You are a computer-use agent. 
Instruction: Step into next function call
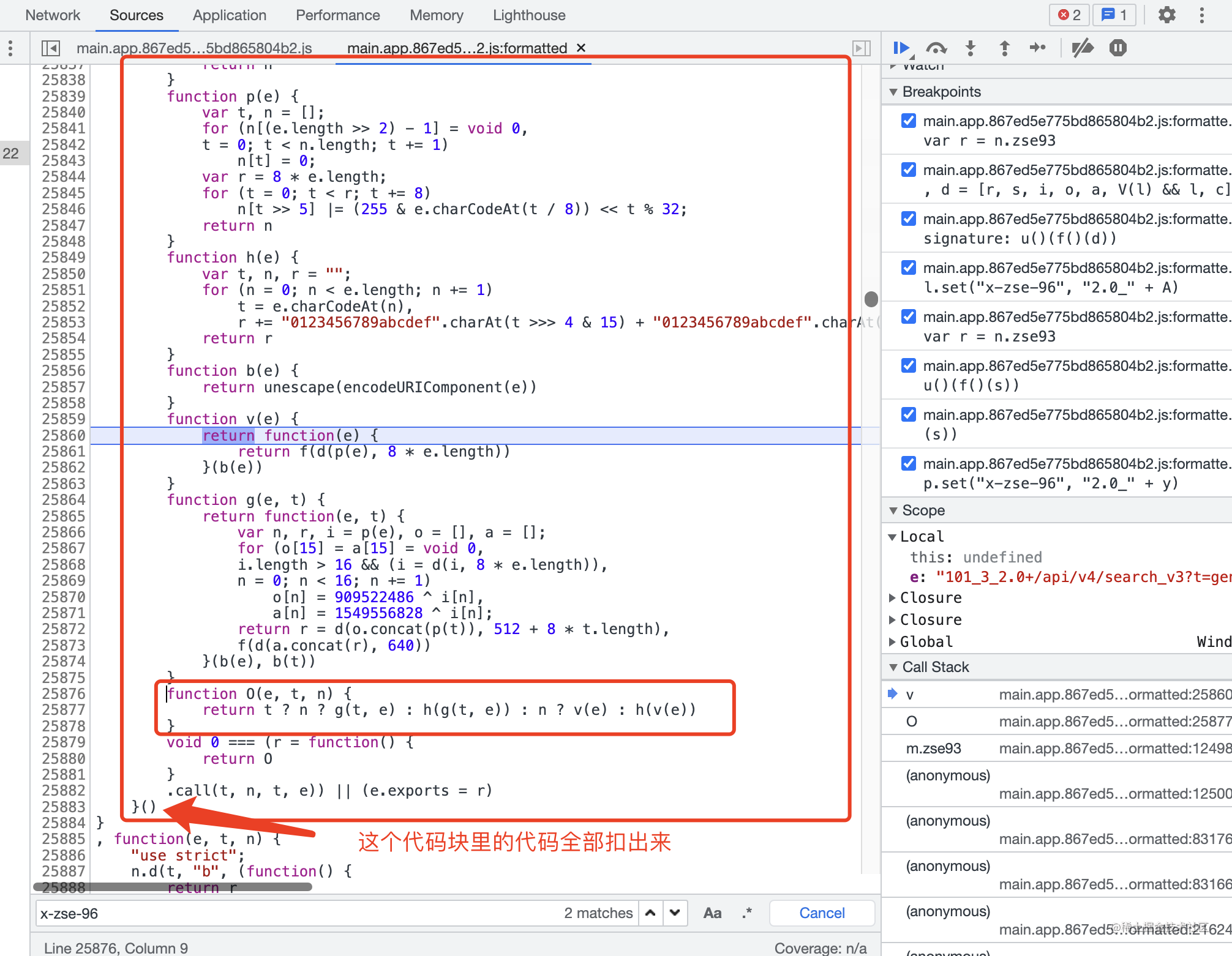[971, 48]
